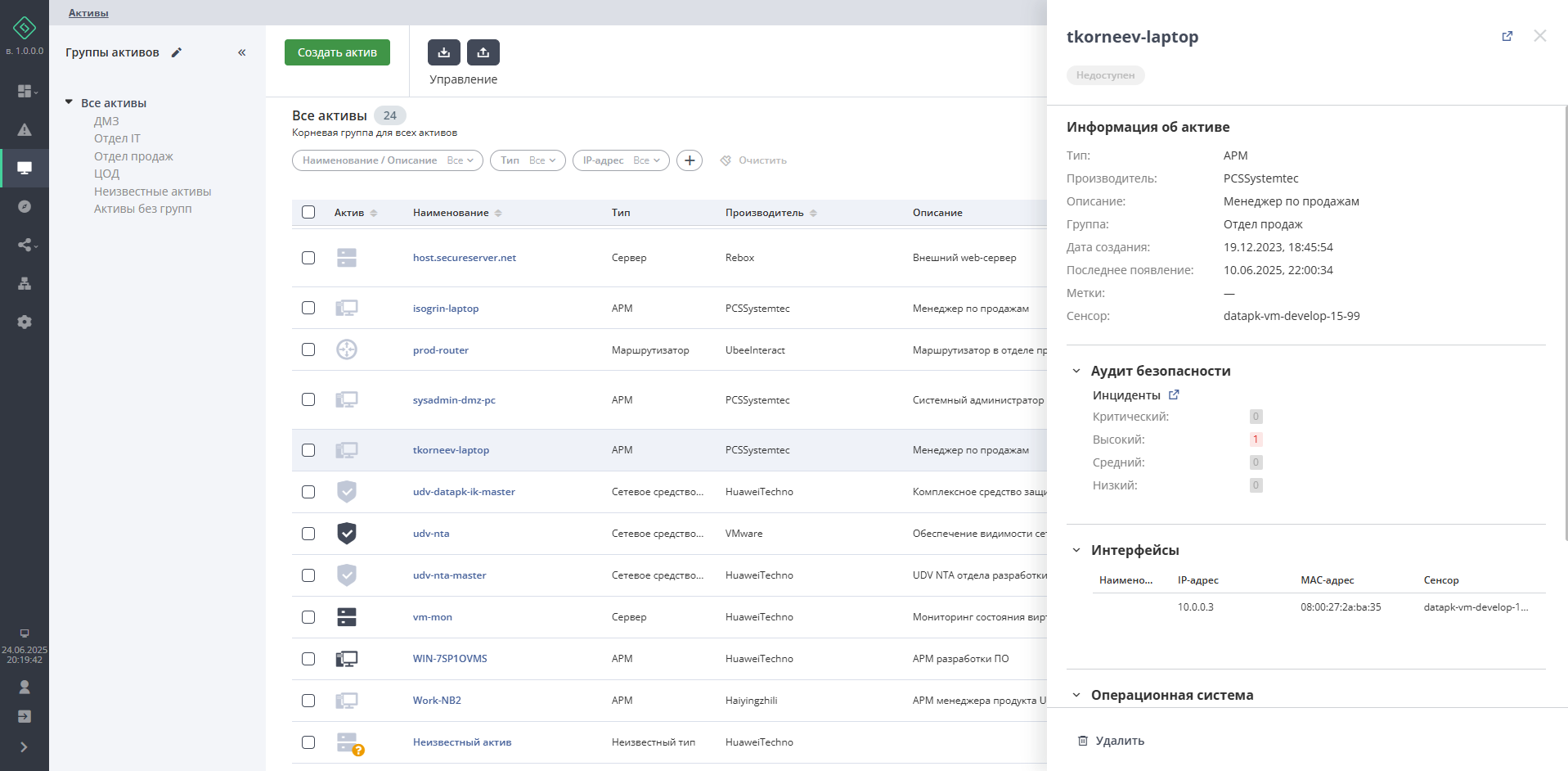This screenshot has height=771, width=1568.
Task: Open the udv-nta-master asset link
Action: point(449,575)
